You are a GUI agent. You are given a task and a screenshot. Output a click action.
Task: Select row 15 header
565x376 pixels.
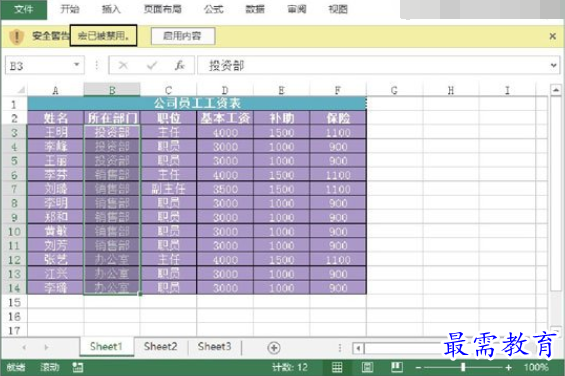click(x=14, y=302)
